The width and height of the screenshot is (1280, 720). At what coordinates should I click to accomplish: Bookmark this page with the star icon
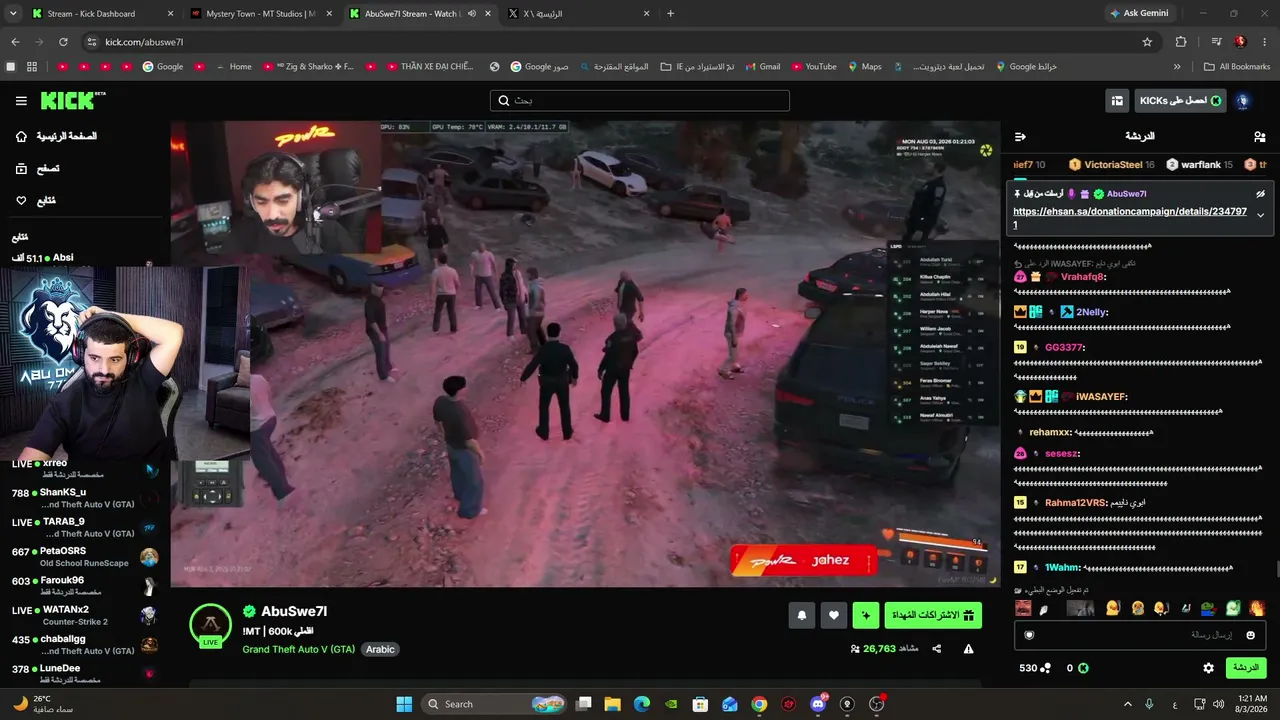point(1147,42)
